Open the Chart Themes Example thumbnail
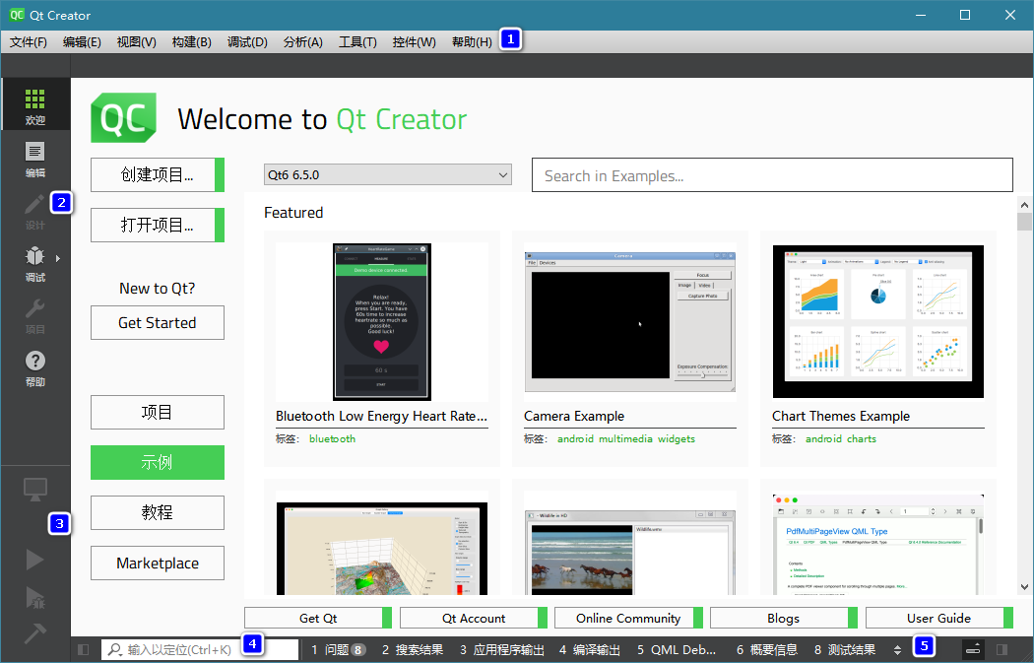Image resolution: width=1034 pixels, height=663 pixels. pos(878,322)
